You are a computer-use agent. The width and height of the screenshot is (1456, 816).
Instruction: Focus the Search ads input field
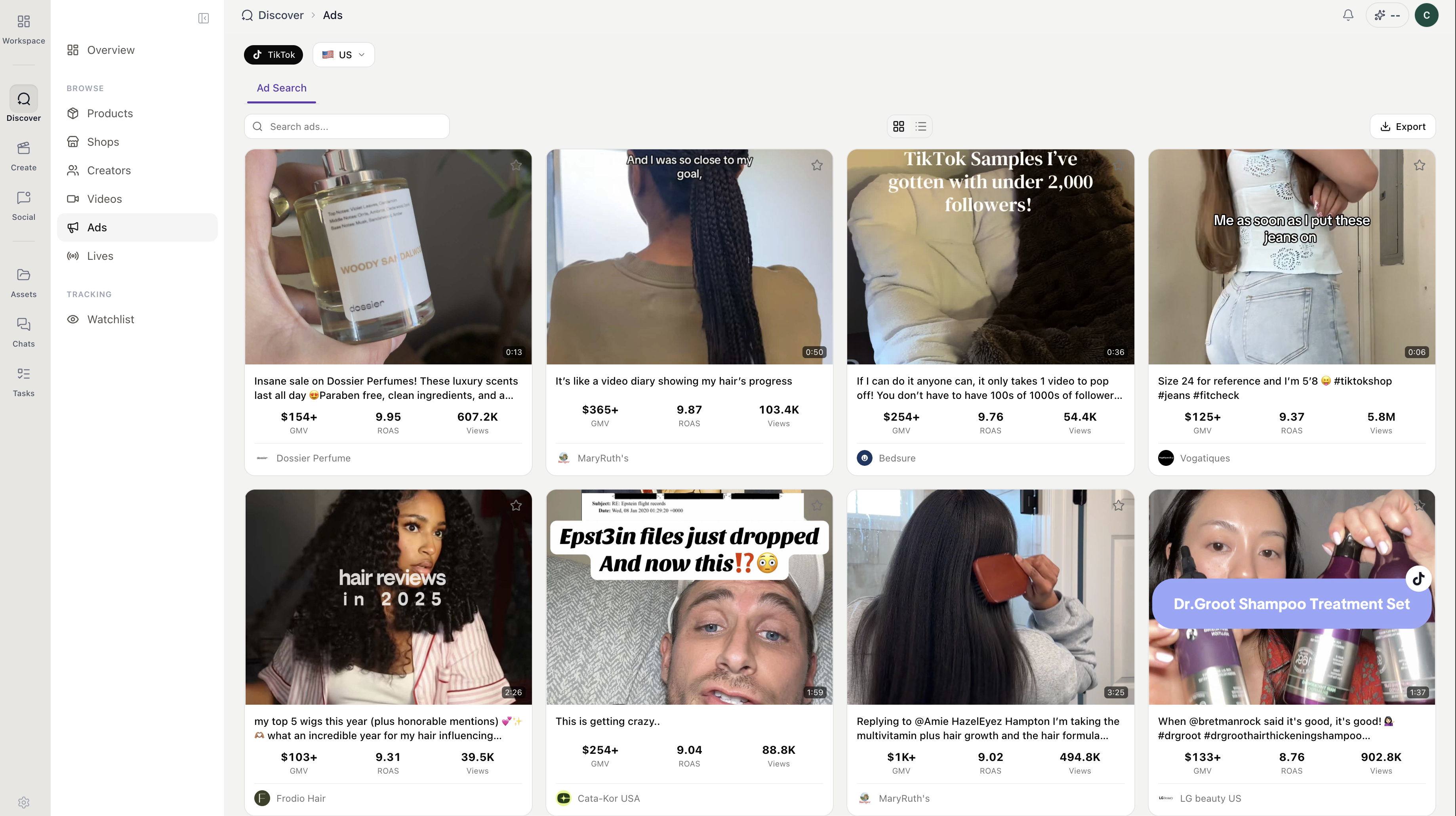347,127
